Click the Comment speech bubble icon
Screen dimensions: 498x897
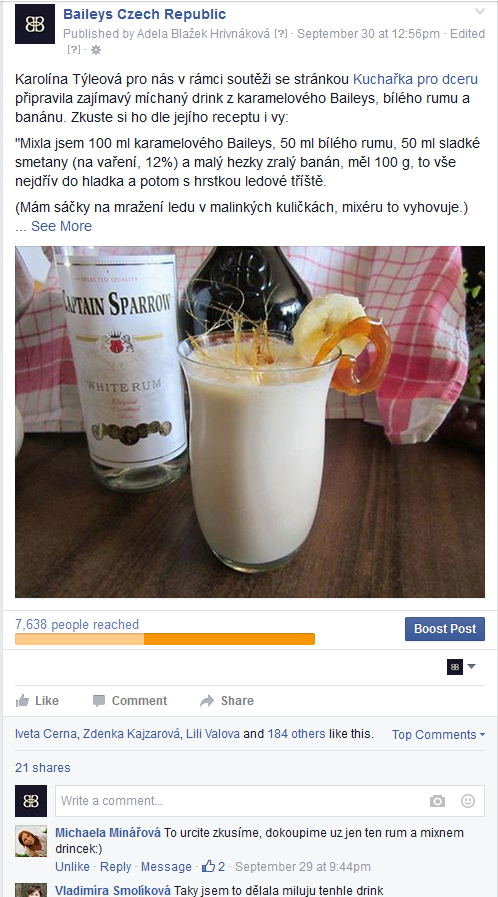[x=99, y=701]
